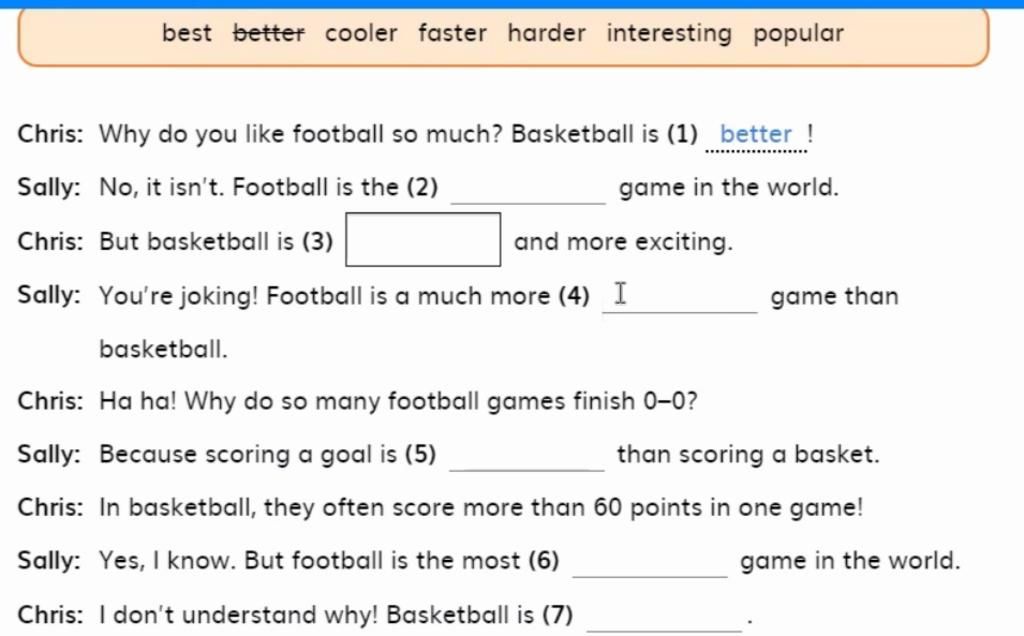Click the crossed-out word 'better' in word bank
1024x636 pixels.
coord(268,33)
